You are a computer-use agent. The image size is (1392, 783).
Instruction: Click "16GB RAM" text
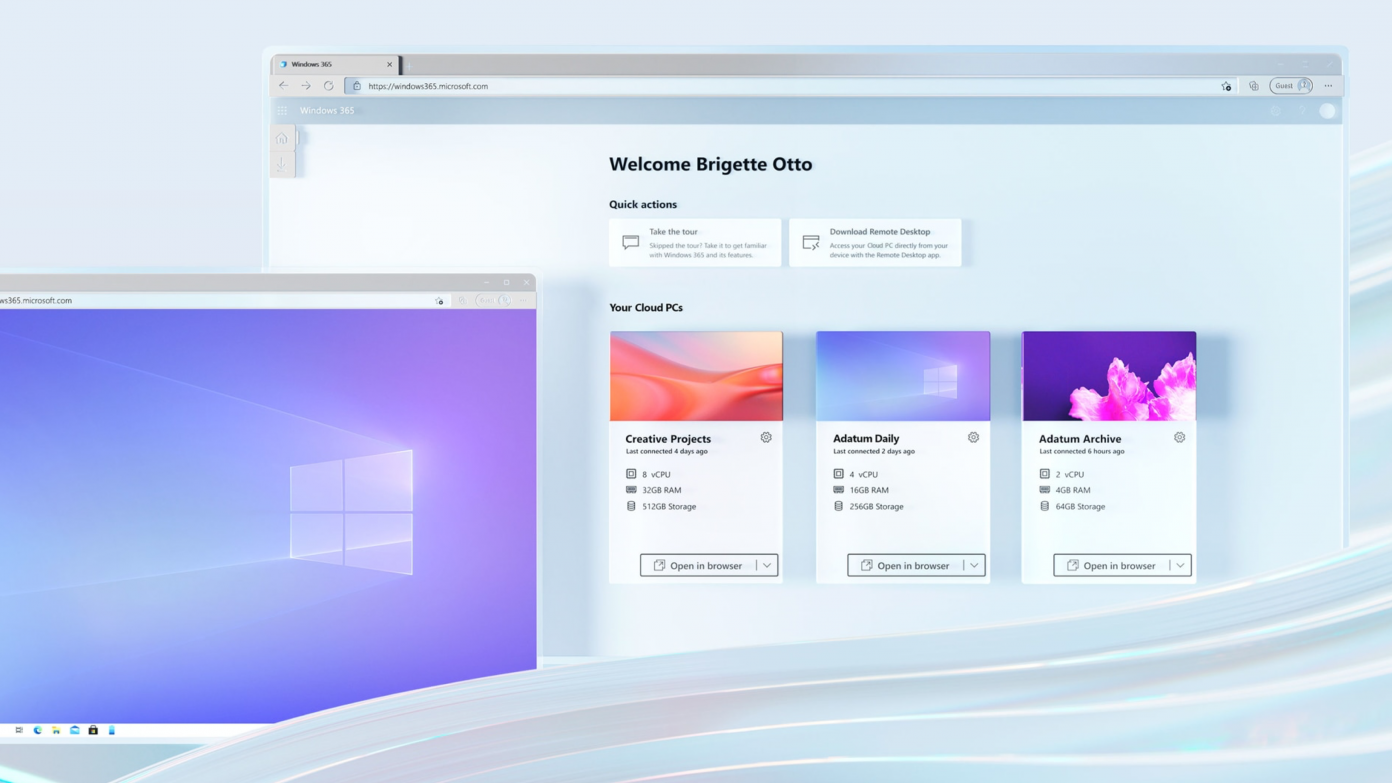(x=869, y=490)
